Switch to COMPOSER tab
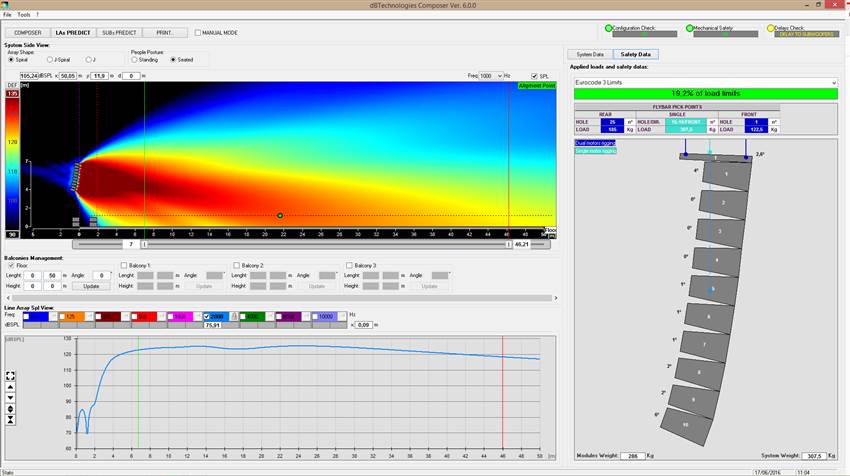The image size is (850, 476). pos(28,33)
